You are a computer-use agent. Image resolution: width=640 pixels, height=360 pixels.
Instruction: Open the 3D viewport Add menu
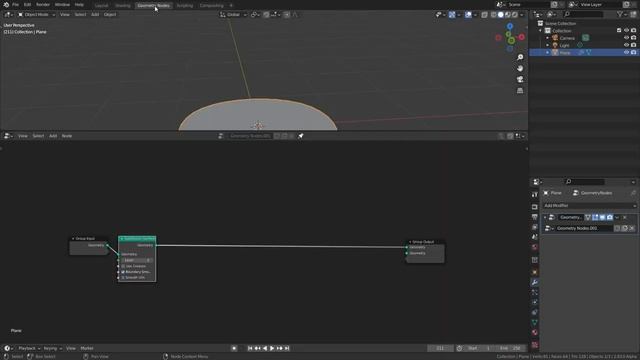(x=95, y=15)
